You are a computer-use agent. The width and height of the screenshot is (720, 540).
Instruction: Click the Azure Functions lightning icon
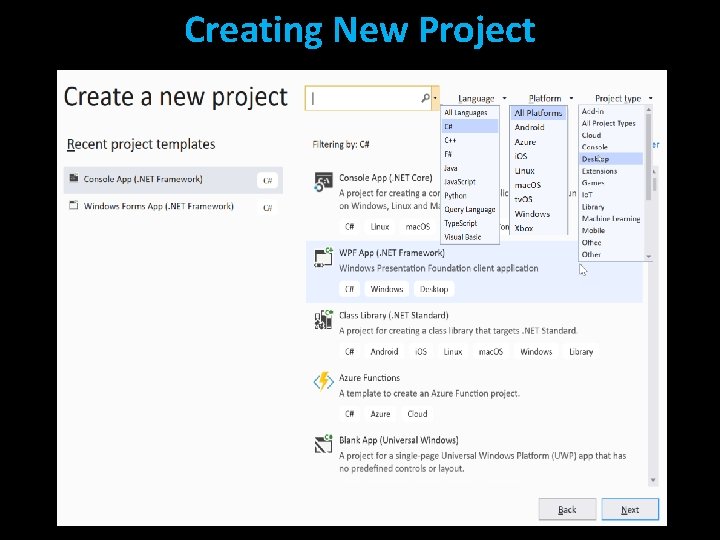[x=323, y=381]
